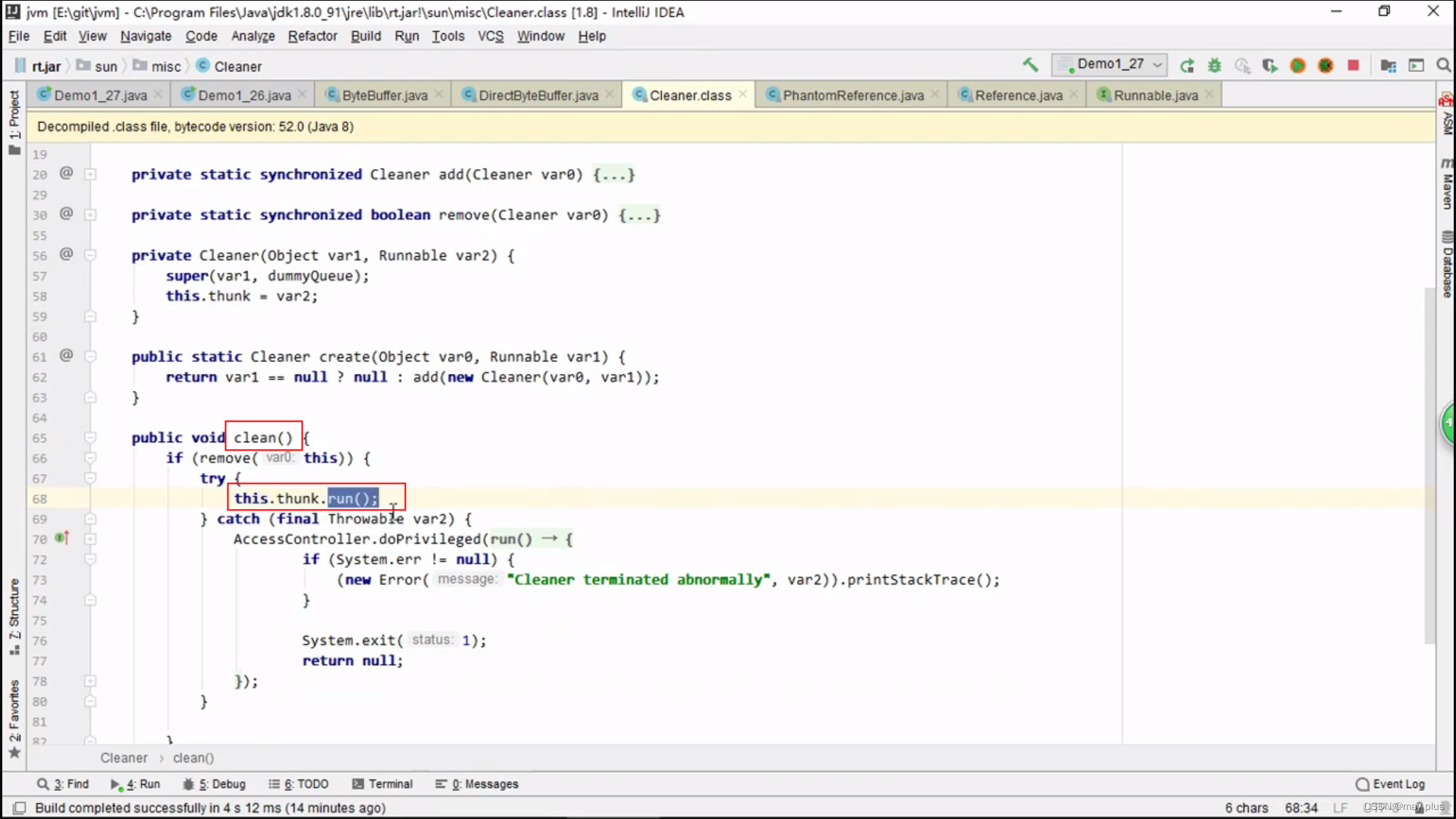Click the Build project hammer icon

[1030, 65]
